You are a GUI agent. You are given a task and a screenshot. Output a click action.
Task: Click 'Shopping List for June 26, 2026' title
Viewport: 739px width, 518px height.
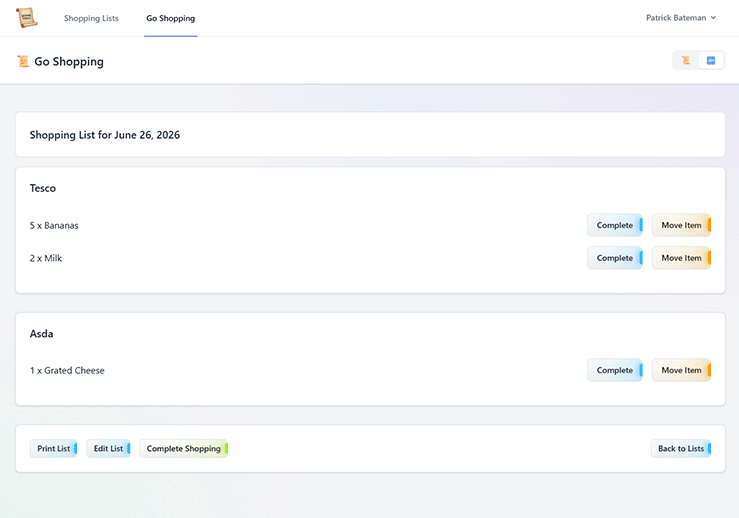105,135
